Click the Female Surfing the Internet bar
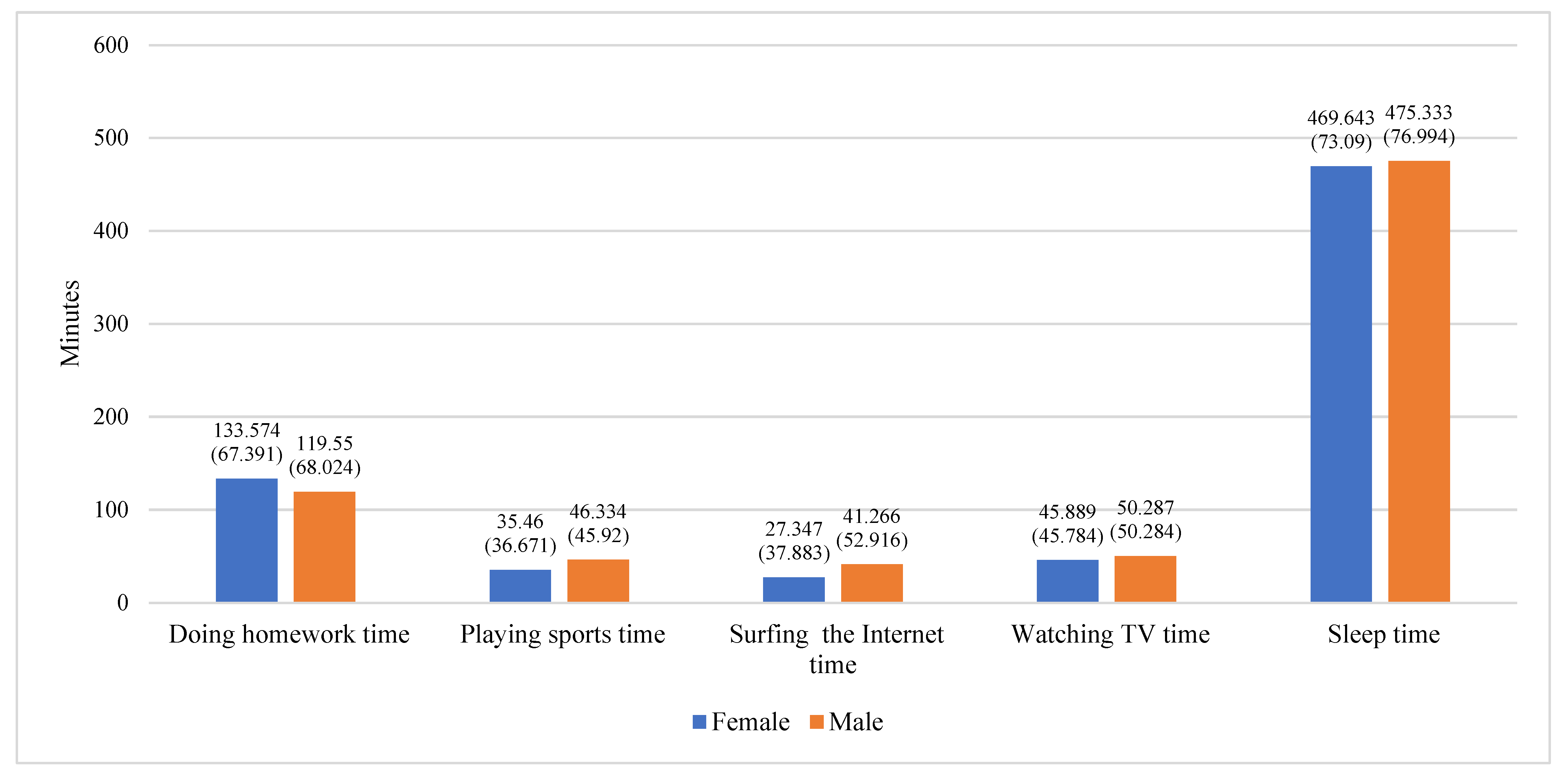The width and height of the screenshot is (1568, 781). pyautogui.click(x=794, y=589)
